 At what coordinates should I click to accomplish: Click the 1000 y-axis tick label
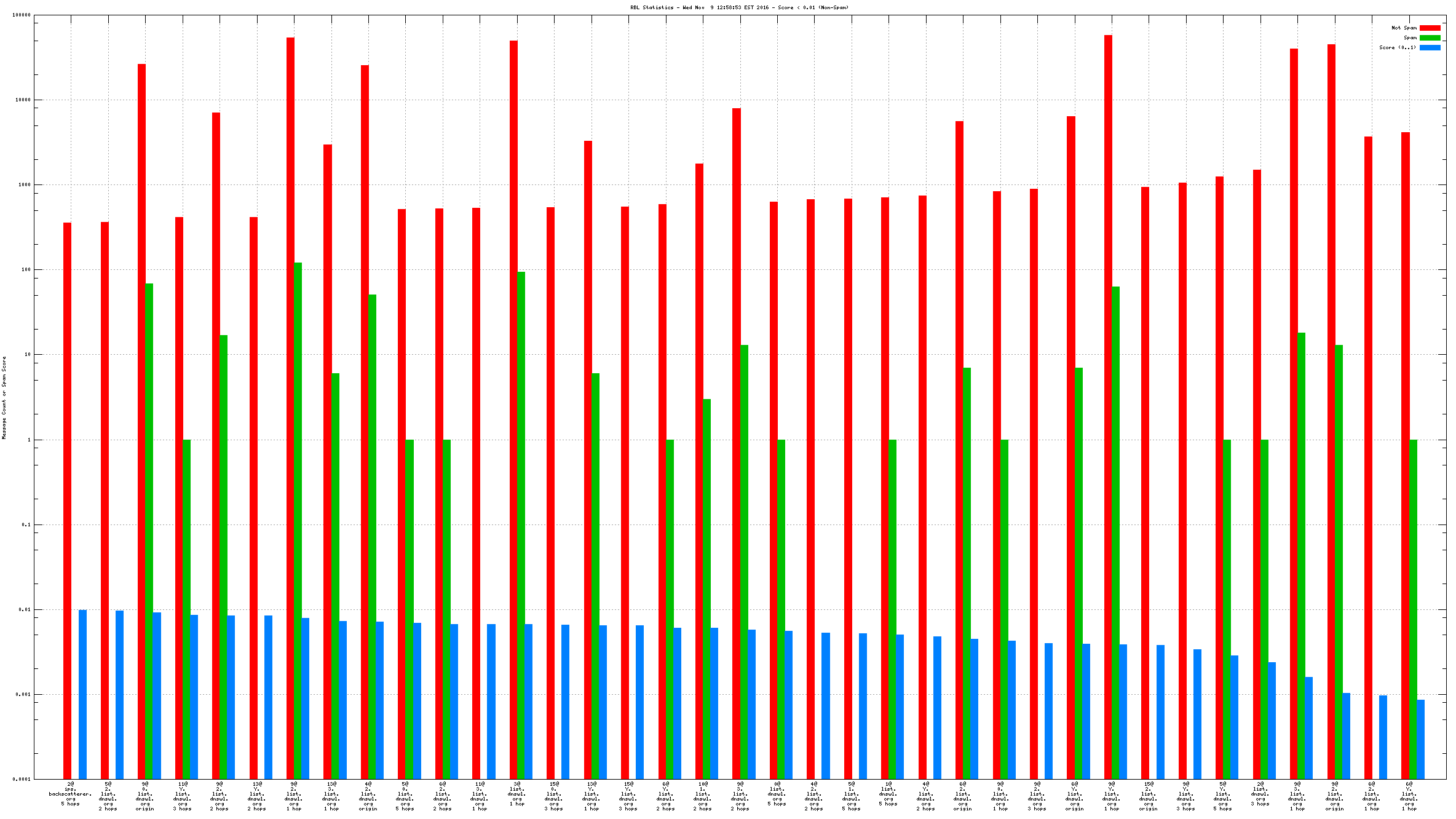coord(24,185)
